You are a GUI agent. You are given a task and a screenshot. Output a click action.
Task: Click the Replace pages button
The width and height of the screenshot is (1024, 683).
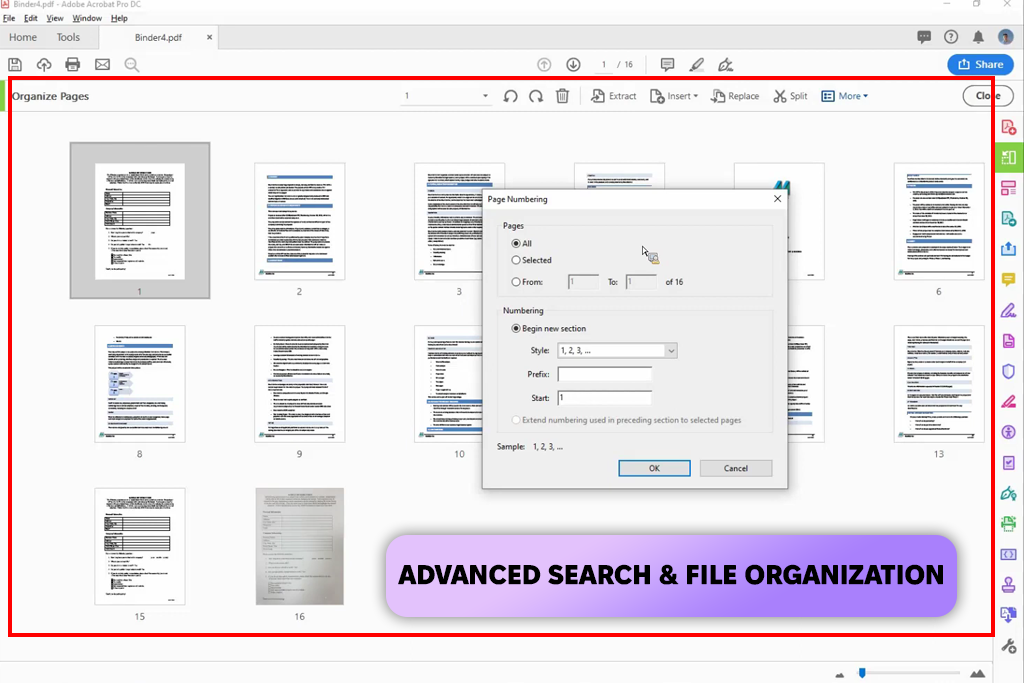735,96
